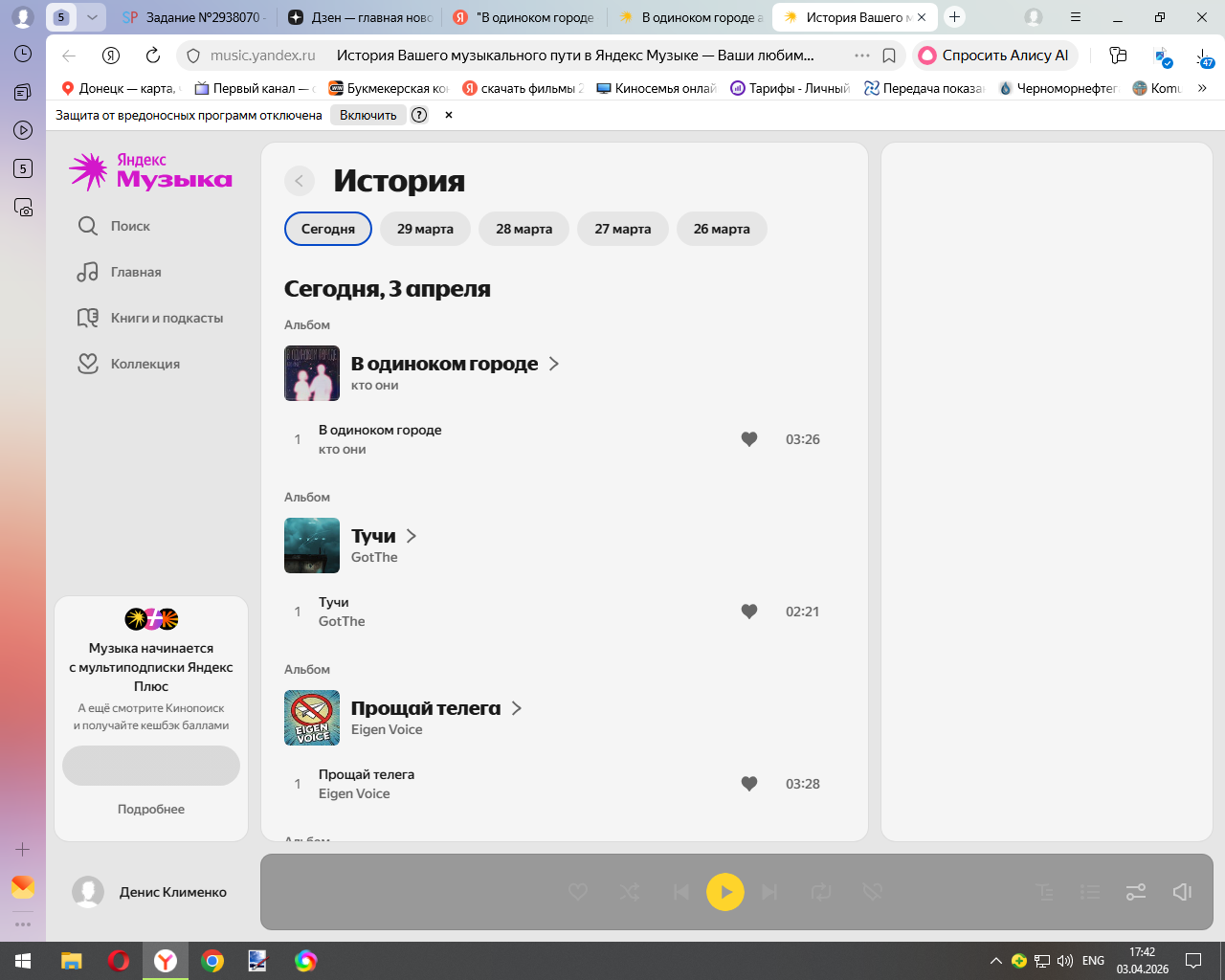The width and height of the screenshot is (1225, 980).
Task: Open the screenshot camera tool in sidebar
Action: click(23, 207)
